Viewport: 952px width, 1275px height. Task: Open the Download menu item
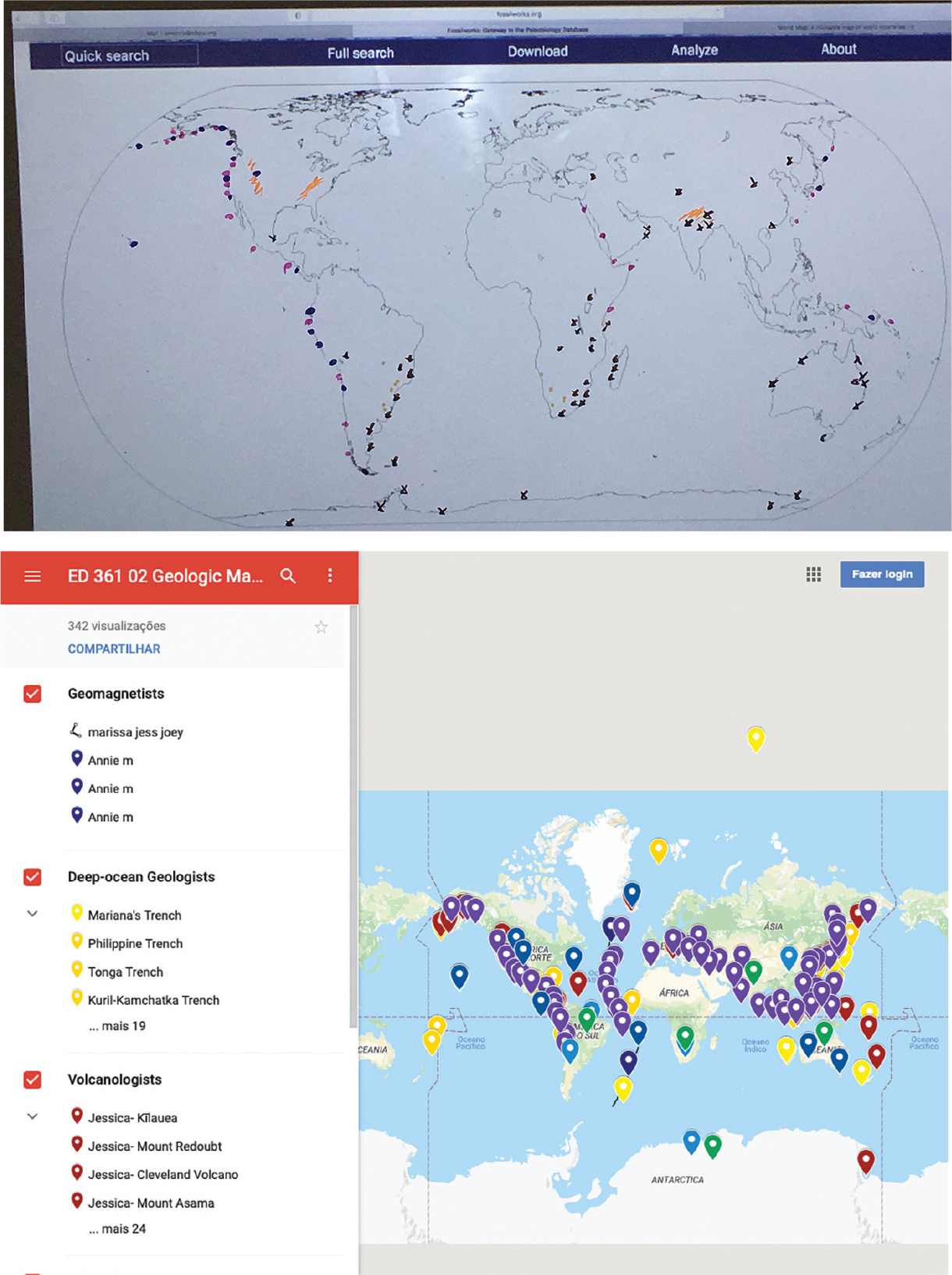(x=538, y=51)
